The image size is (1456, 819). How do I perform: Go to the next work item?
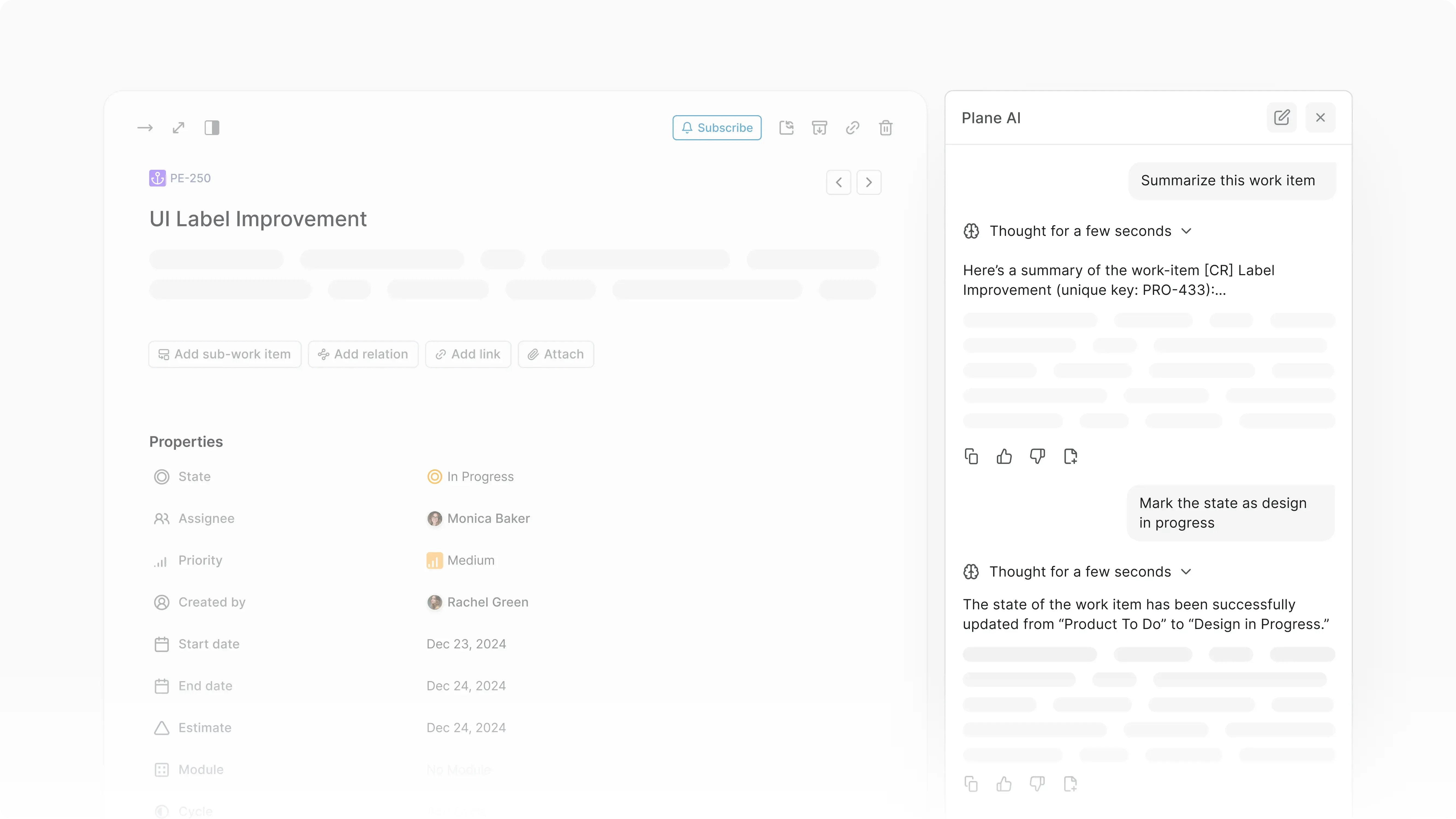(869, 182)
